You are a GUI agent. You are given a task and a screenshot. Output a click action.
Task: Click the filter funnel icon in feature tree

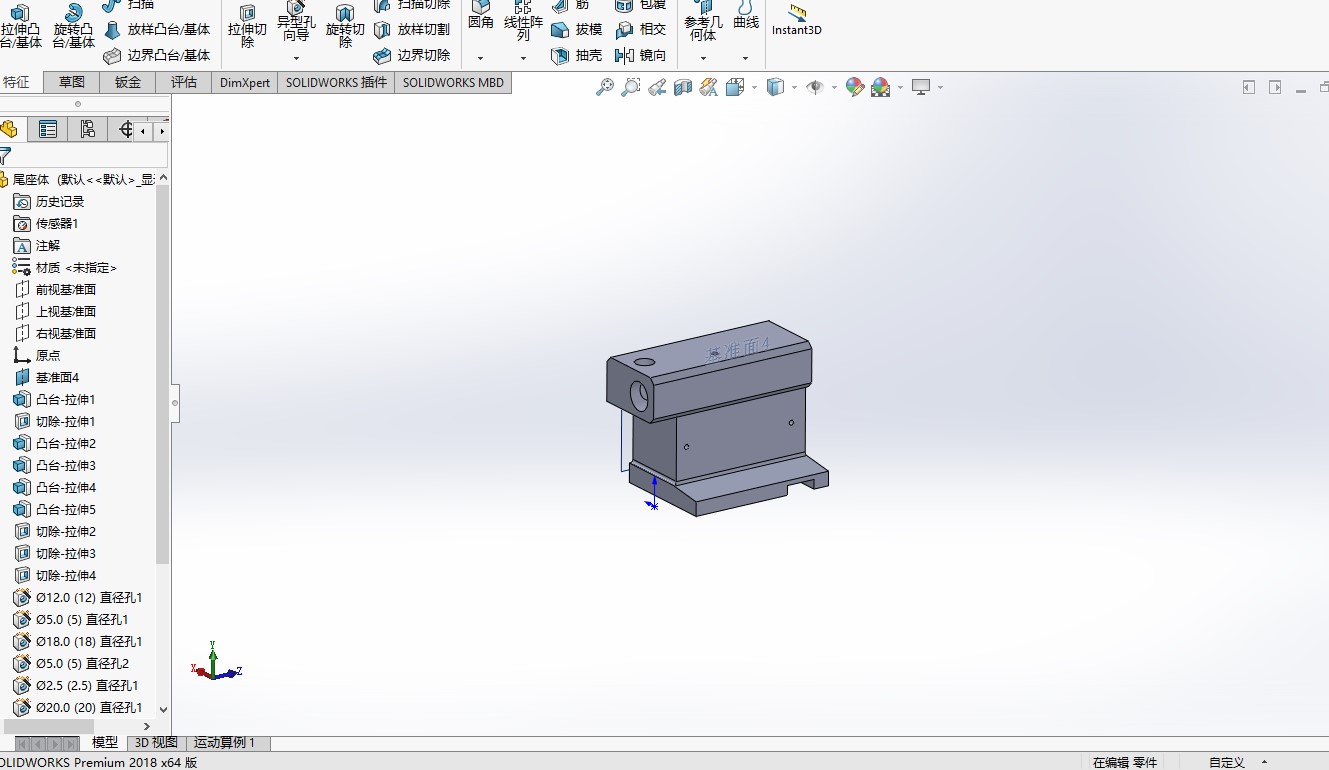pos(5,156)
